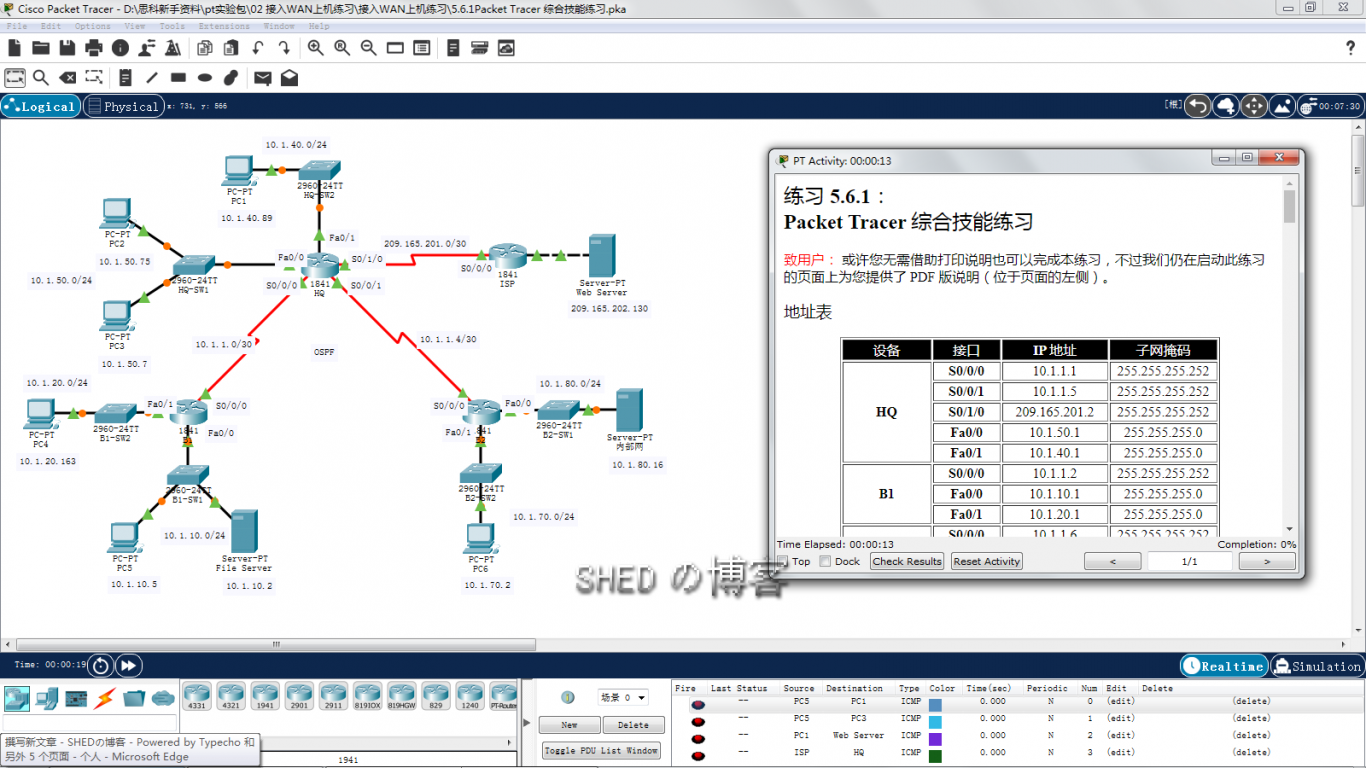Click the New scenario button
The height and width of the screenshot is (768, 1366).
click(569, 725)
